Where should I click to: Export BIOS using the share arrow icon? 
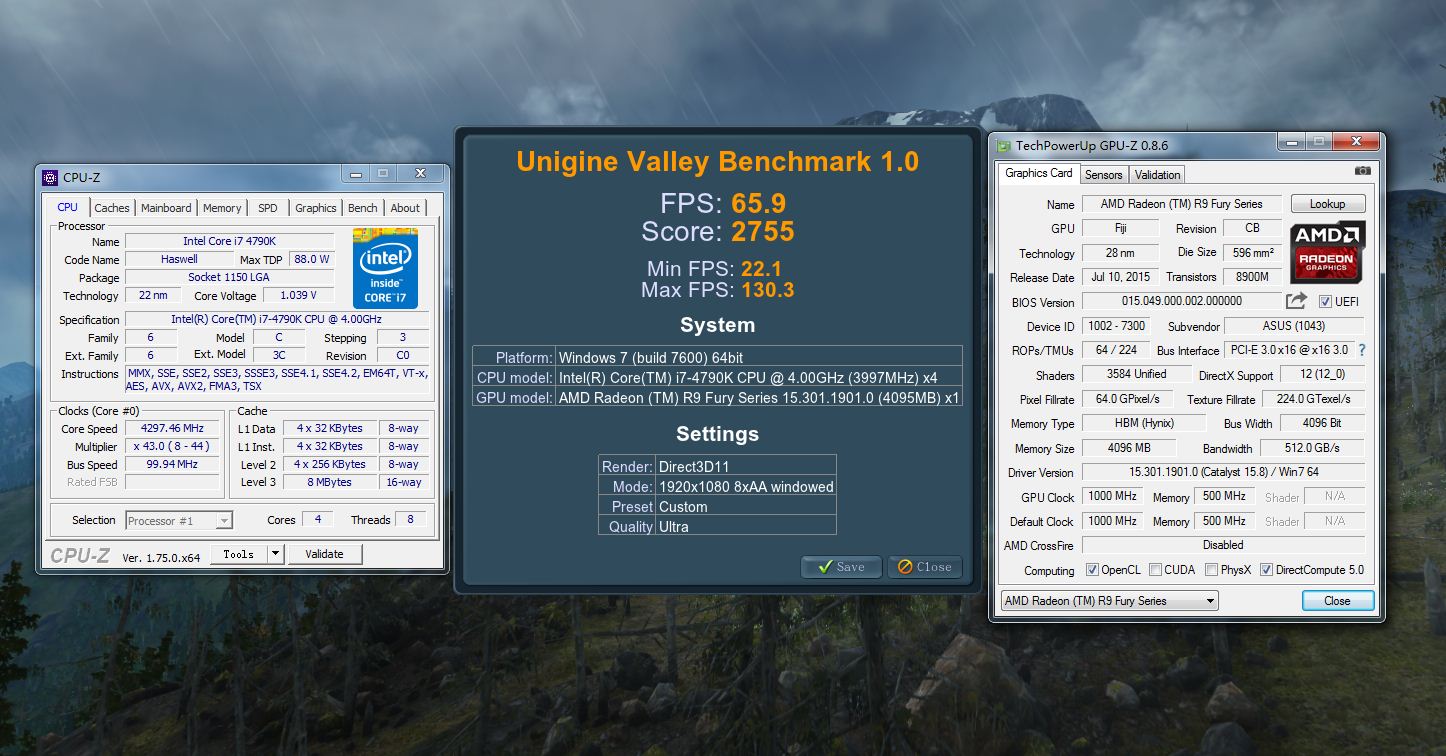click(1296, 300)
